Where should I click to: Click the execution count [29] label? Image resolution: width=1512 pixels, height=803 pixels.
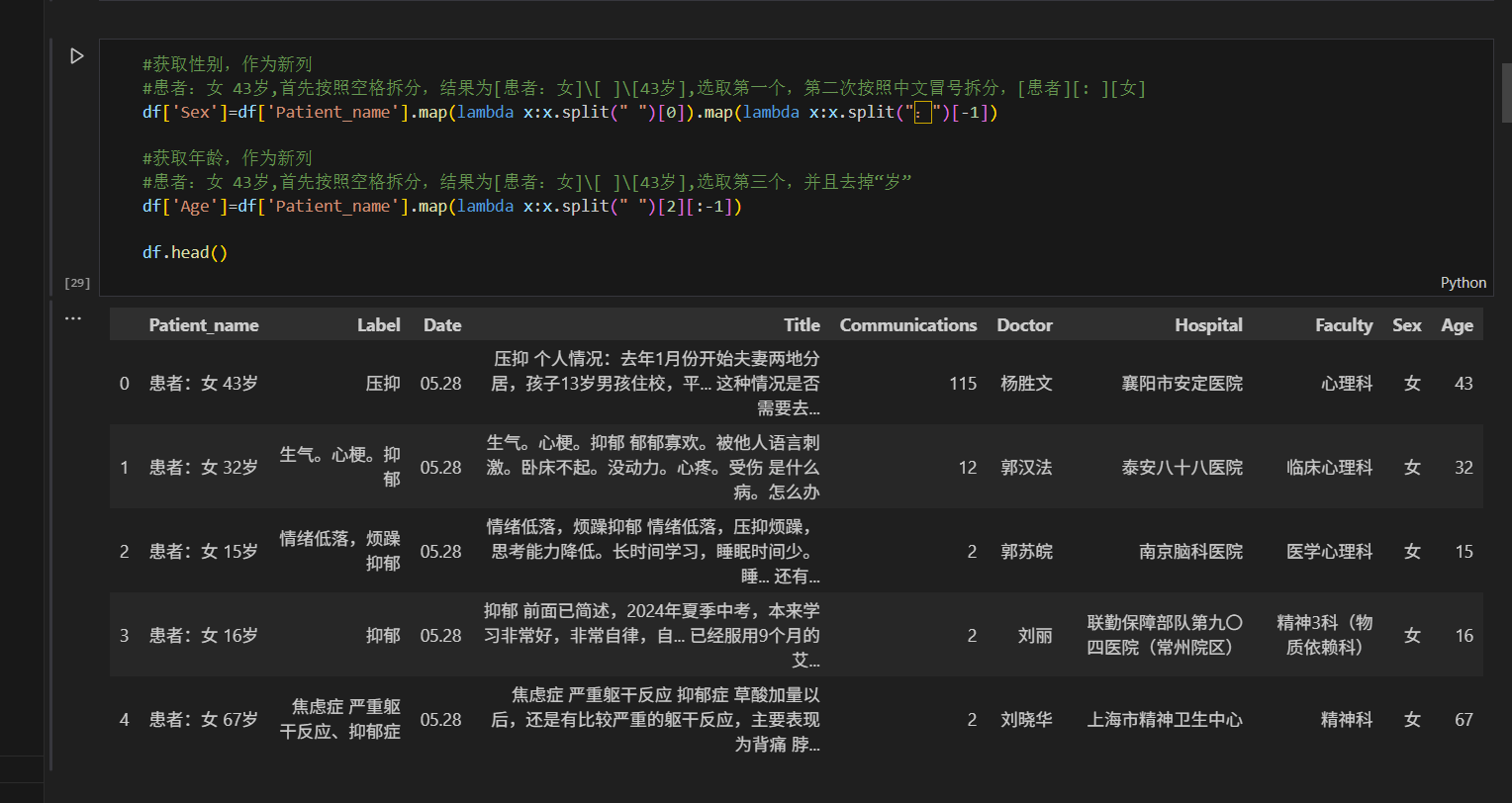(x=76, y=283)
